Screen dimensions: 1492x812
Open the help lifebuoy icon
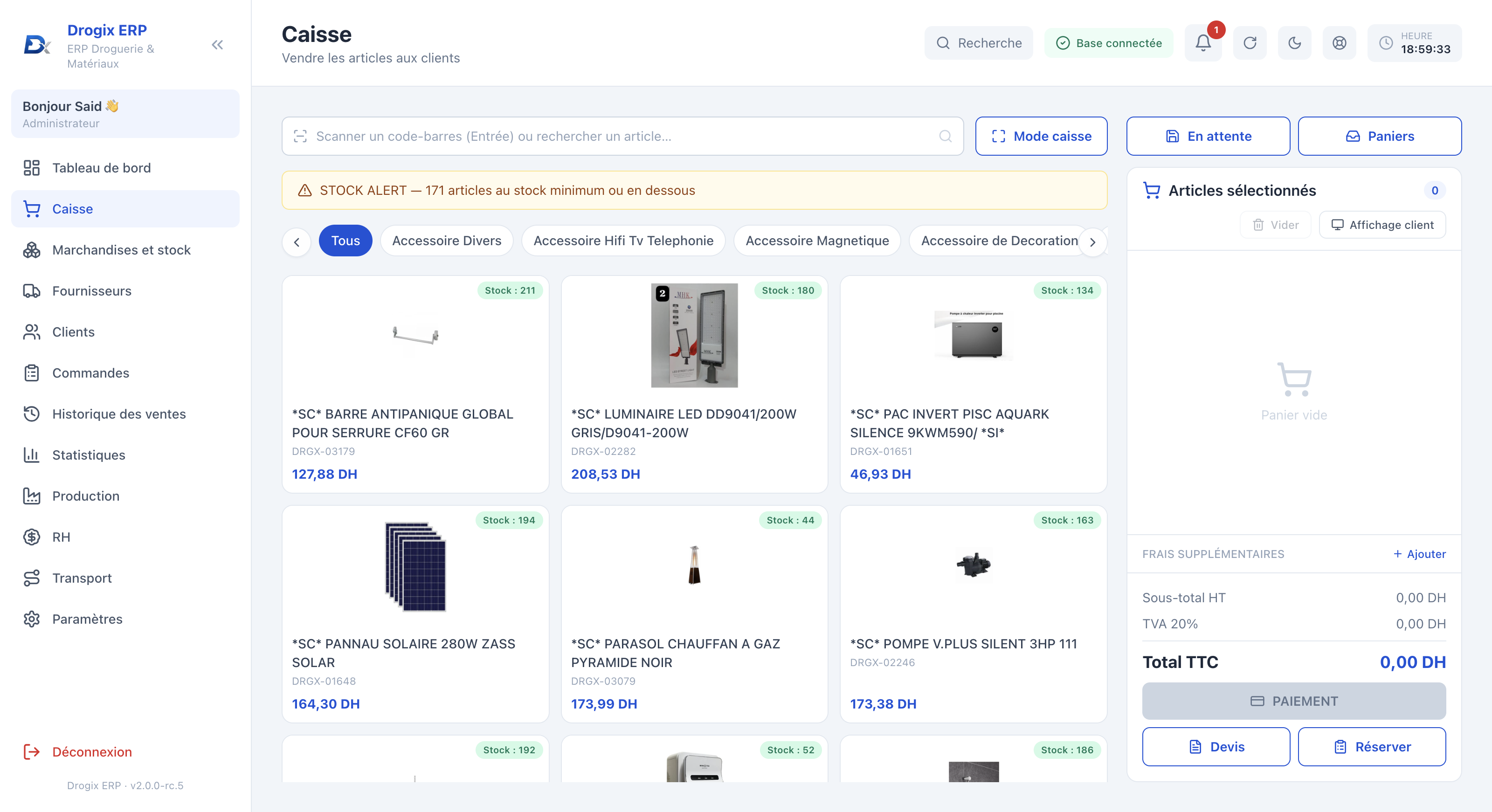point(1339,43)
